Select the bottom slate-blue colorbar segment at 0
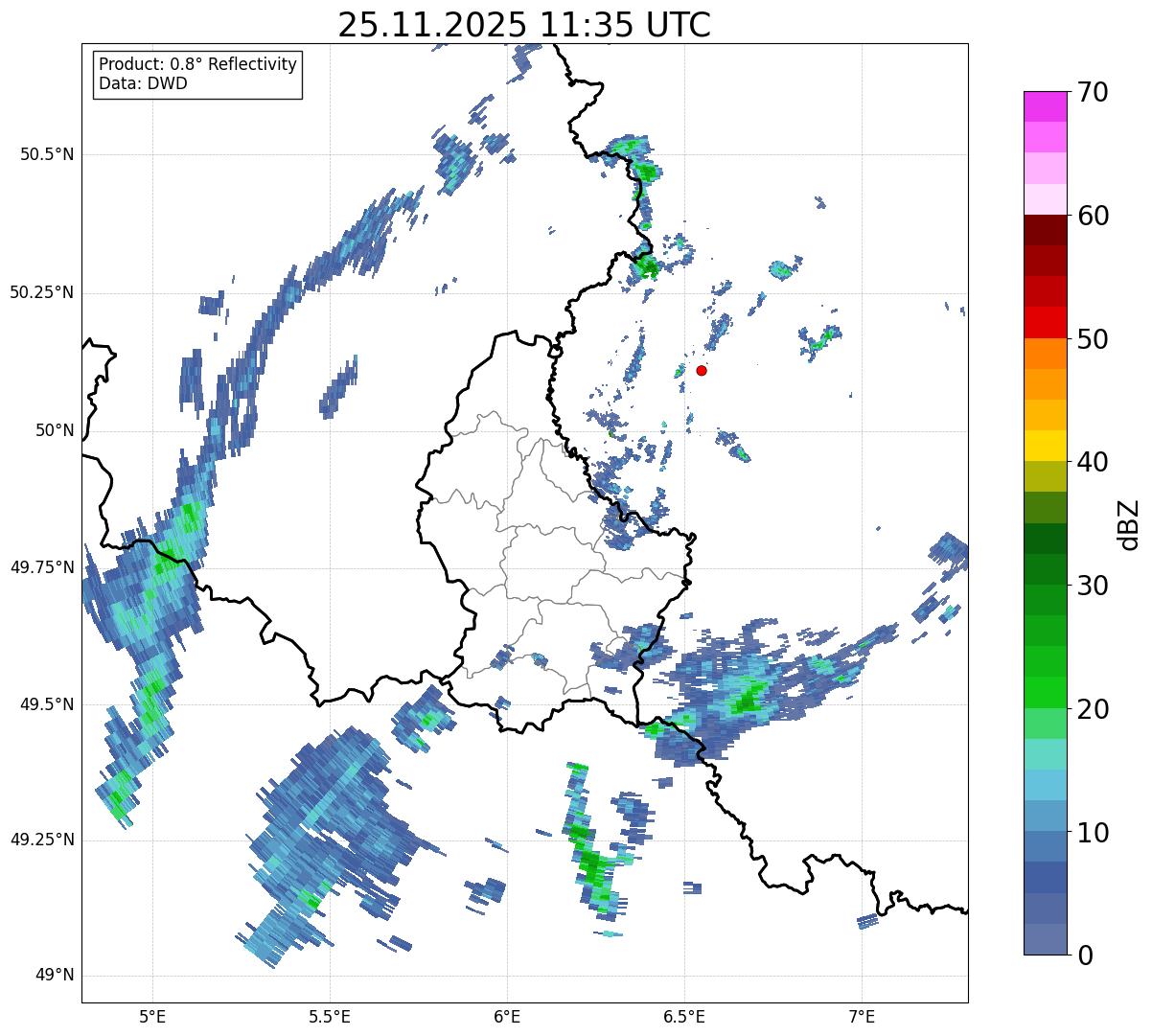This screenshot has height=1036, width=1152. (x=1045, y=939)
